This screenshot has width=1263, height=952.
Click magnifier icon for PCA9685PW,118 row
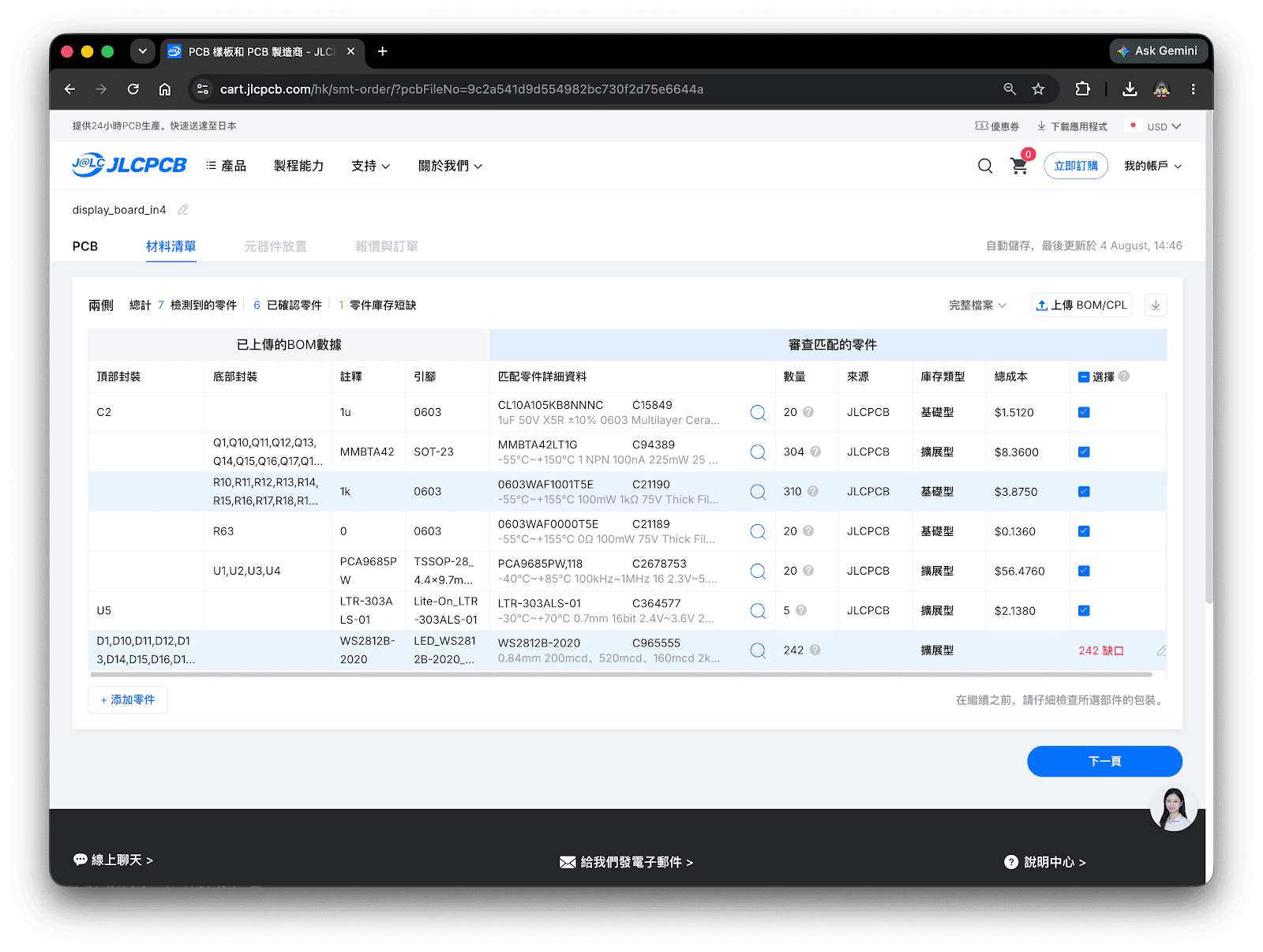pyautogui.click(x=758, y=571)
